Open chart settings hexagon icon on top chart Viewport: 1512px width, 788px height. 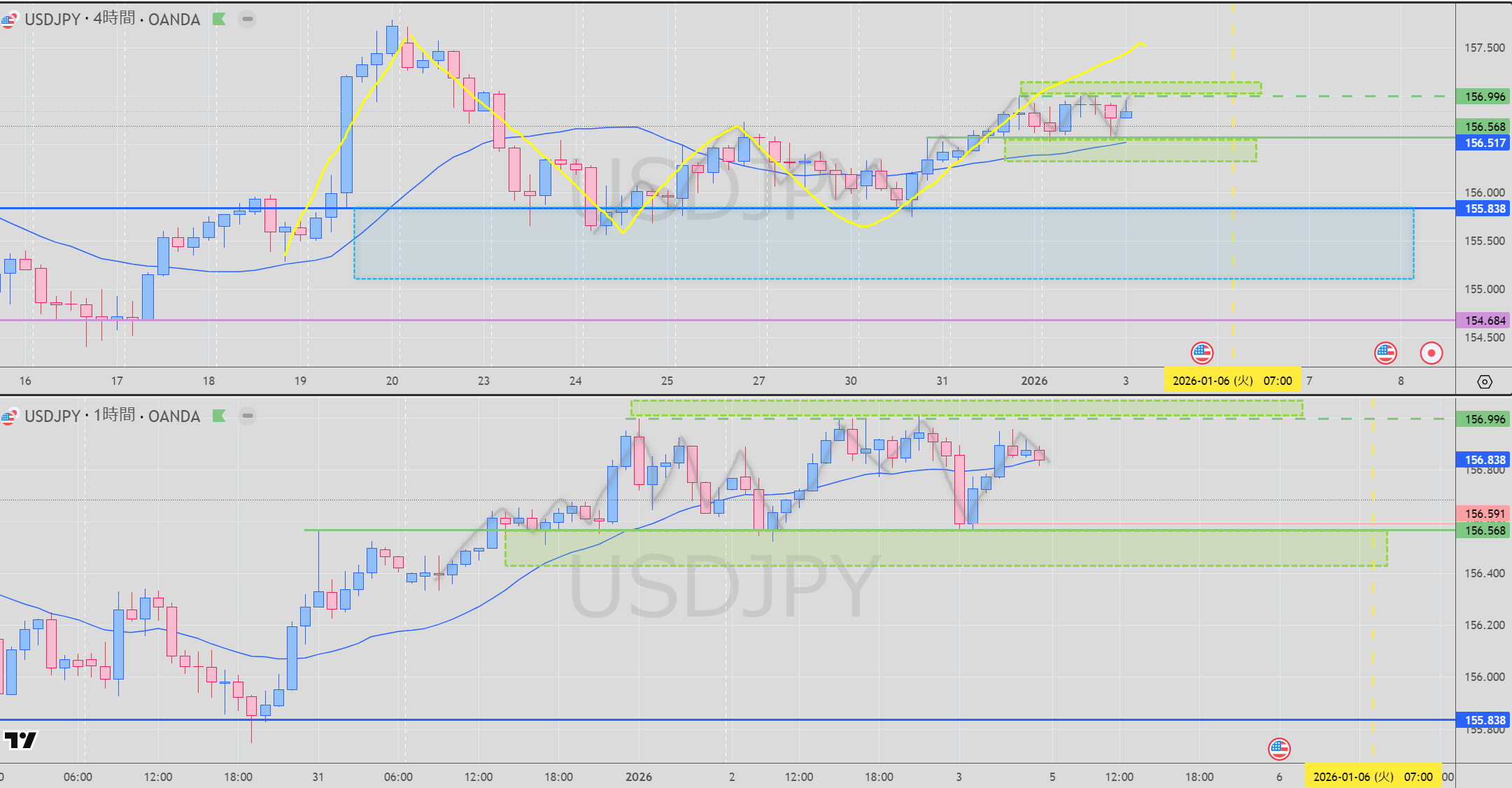[x=1484, y=381]
